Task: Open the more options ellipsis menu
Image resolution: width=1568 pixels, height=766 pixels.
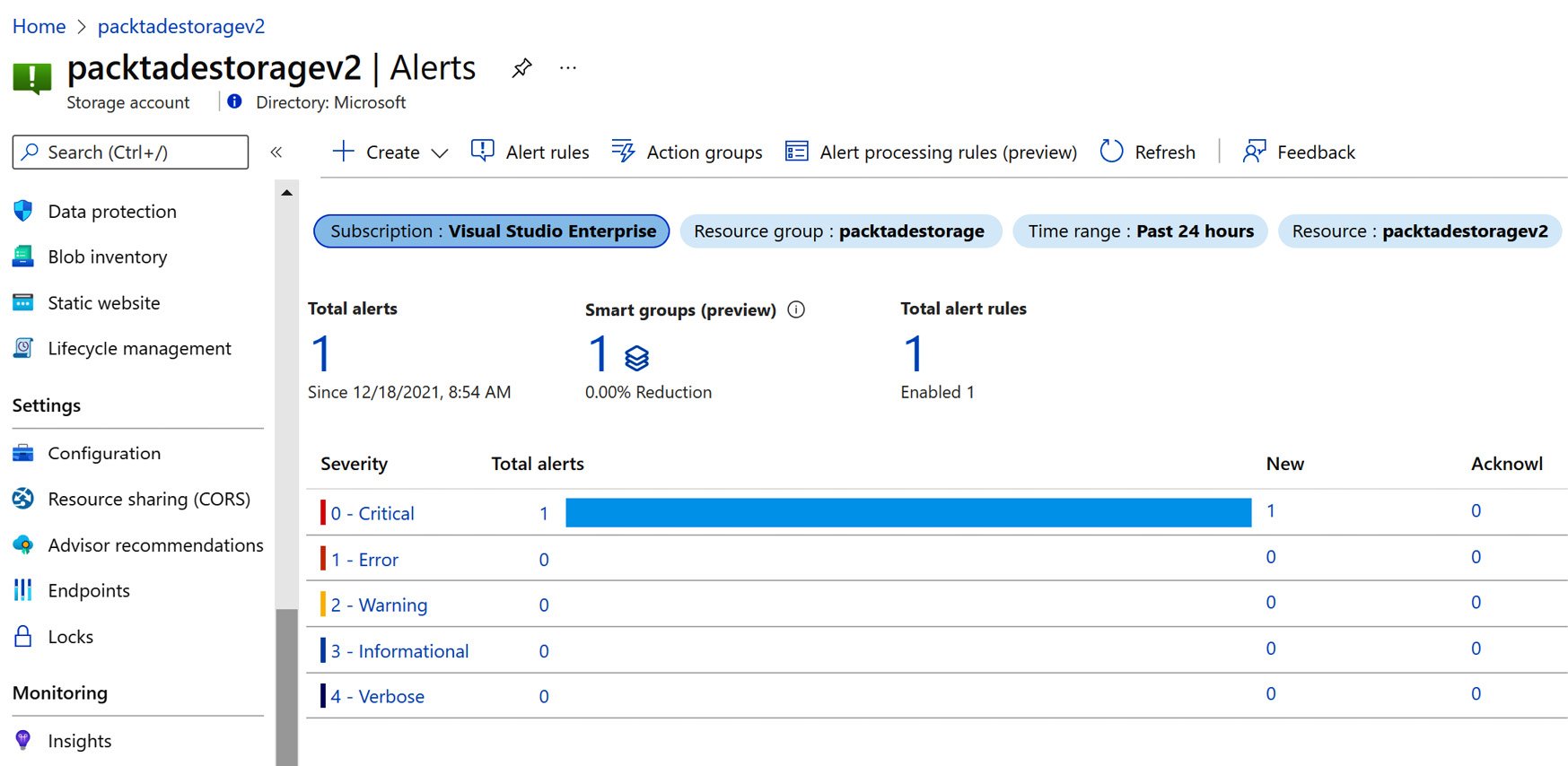Action: [567, 68]
